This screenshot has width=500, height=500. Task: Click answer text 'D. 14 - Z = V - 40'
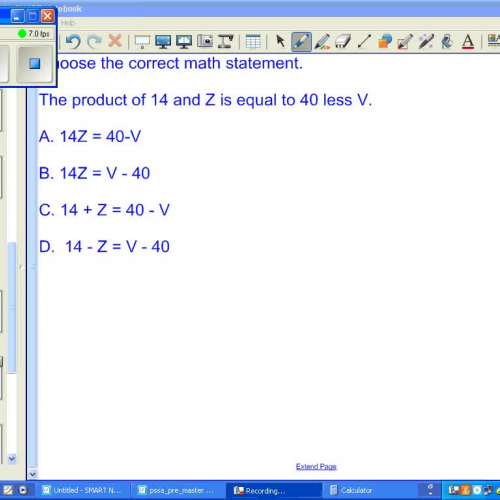(x=104, y=247)
